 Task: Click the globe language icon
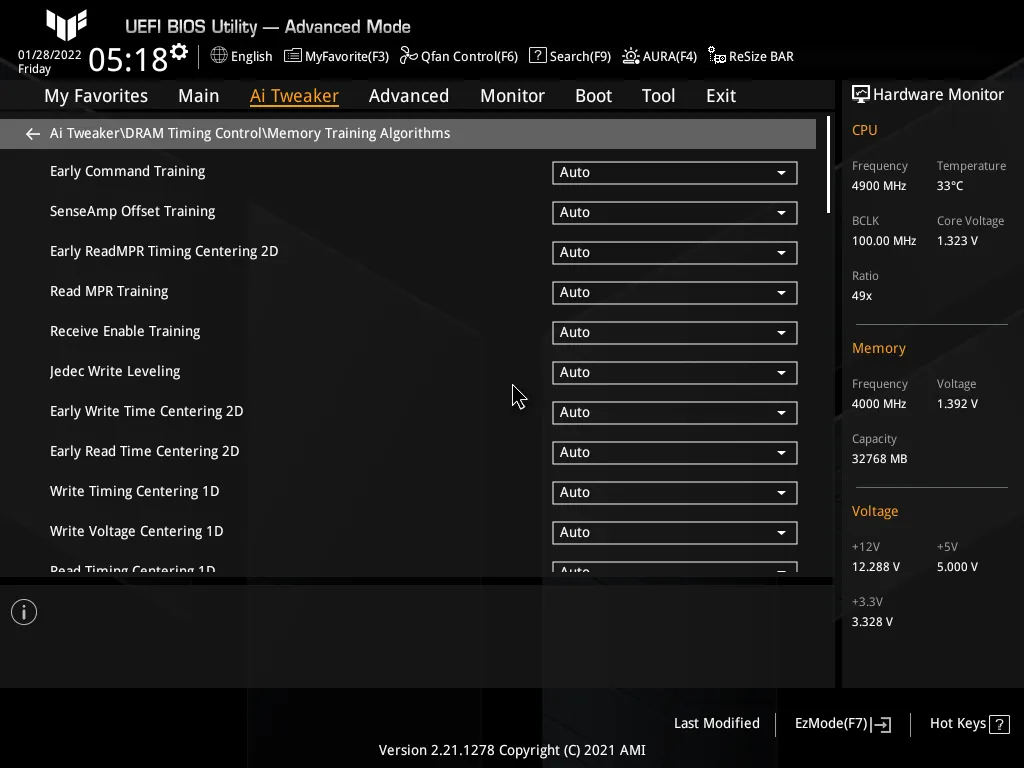pyautogui.click(x=219, y=56)
